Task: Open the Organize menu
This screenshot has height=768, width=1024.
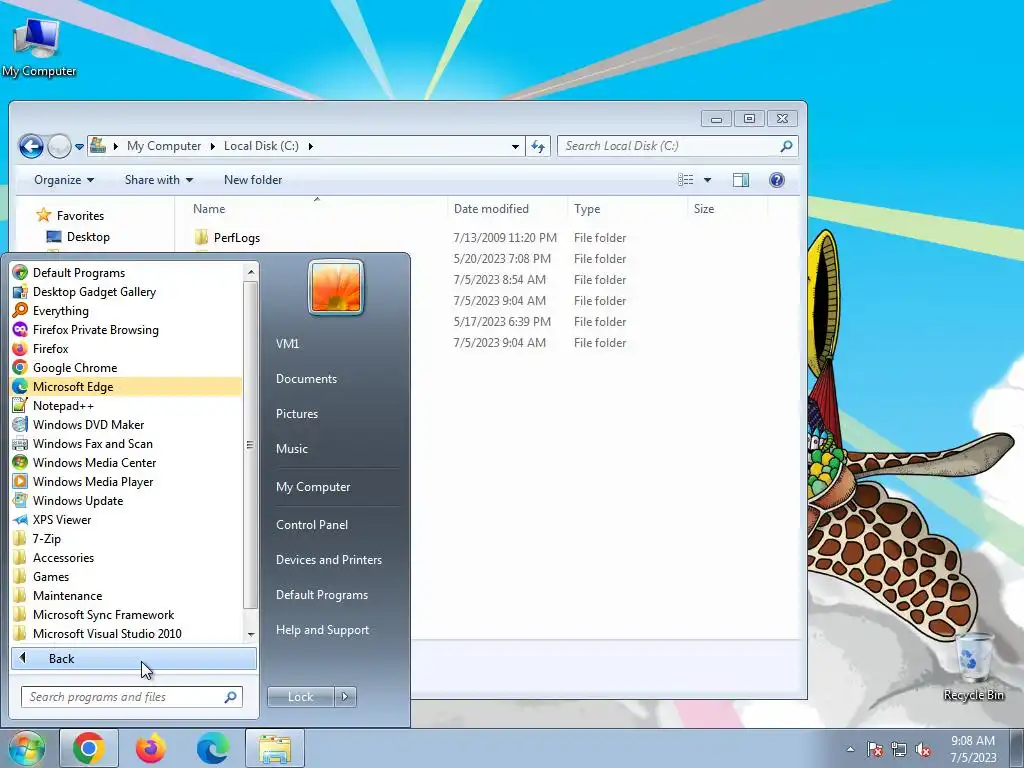Action: pos(64,180)
